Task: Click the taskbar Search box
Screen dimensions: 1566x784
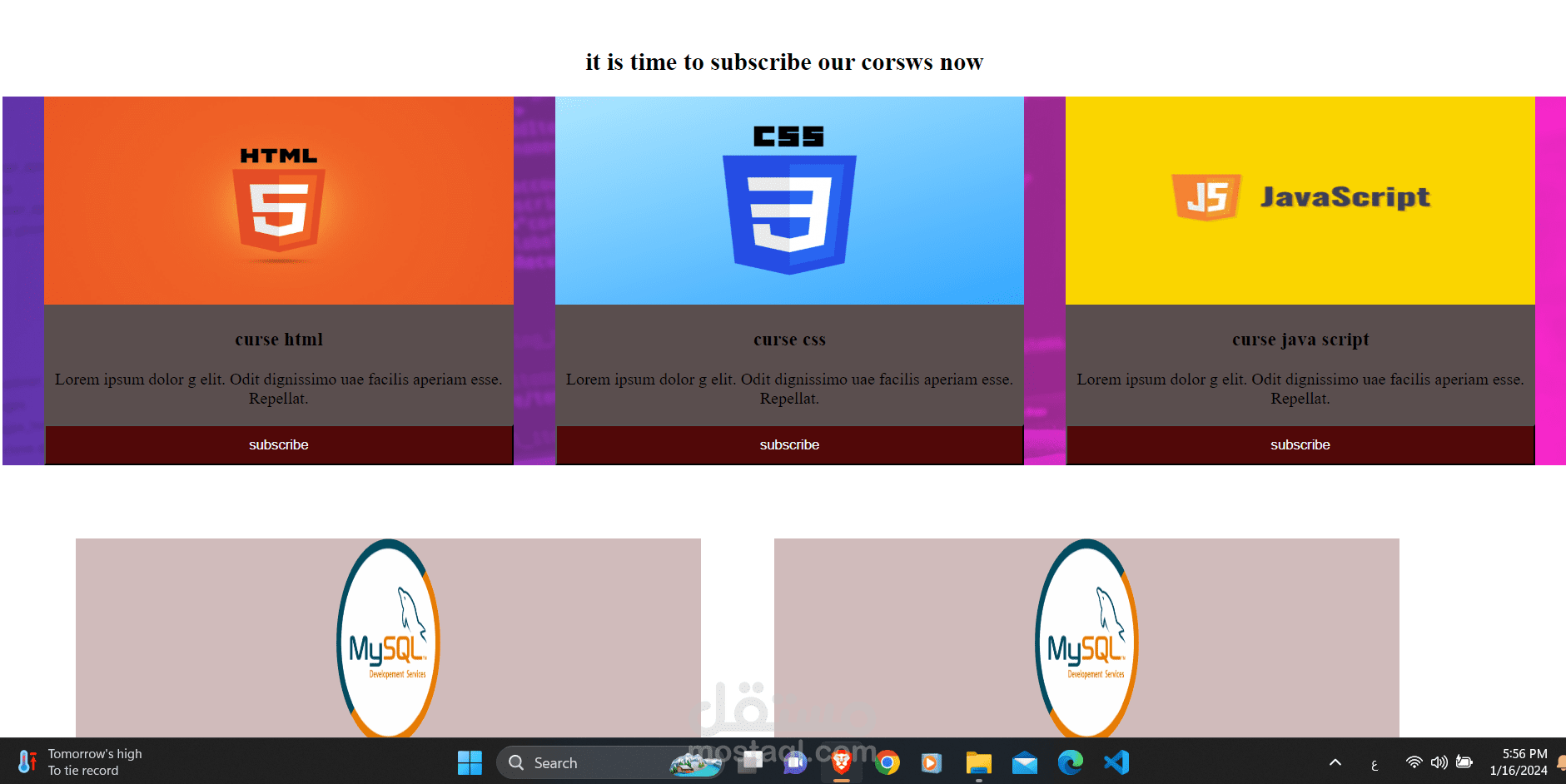Action: (609, 762)
